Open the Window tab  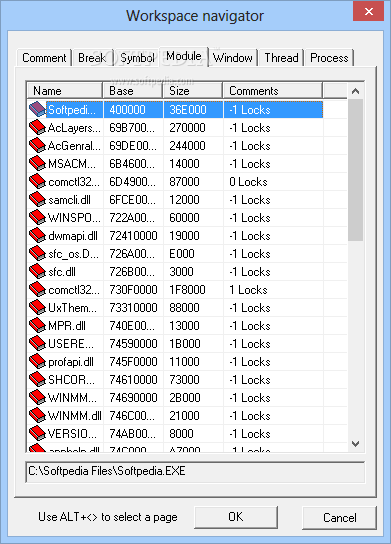[233, 58]
